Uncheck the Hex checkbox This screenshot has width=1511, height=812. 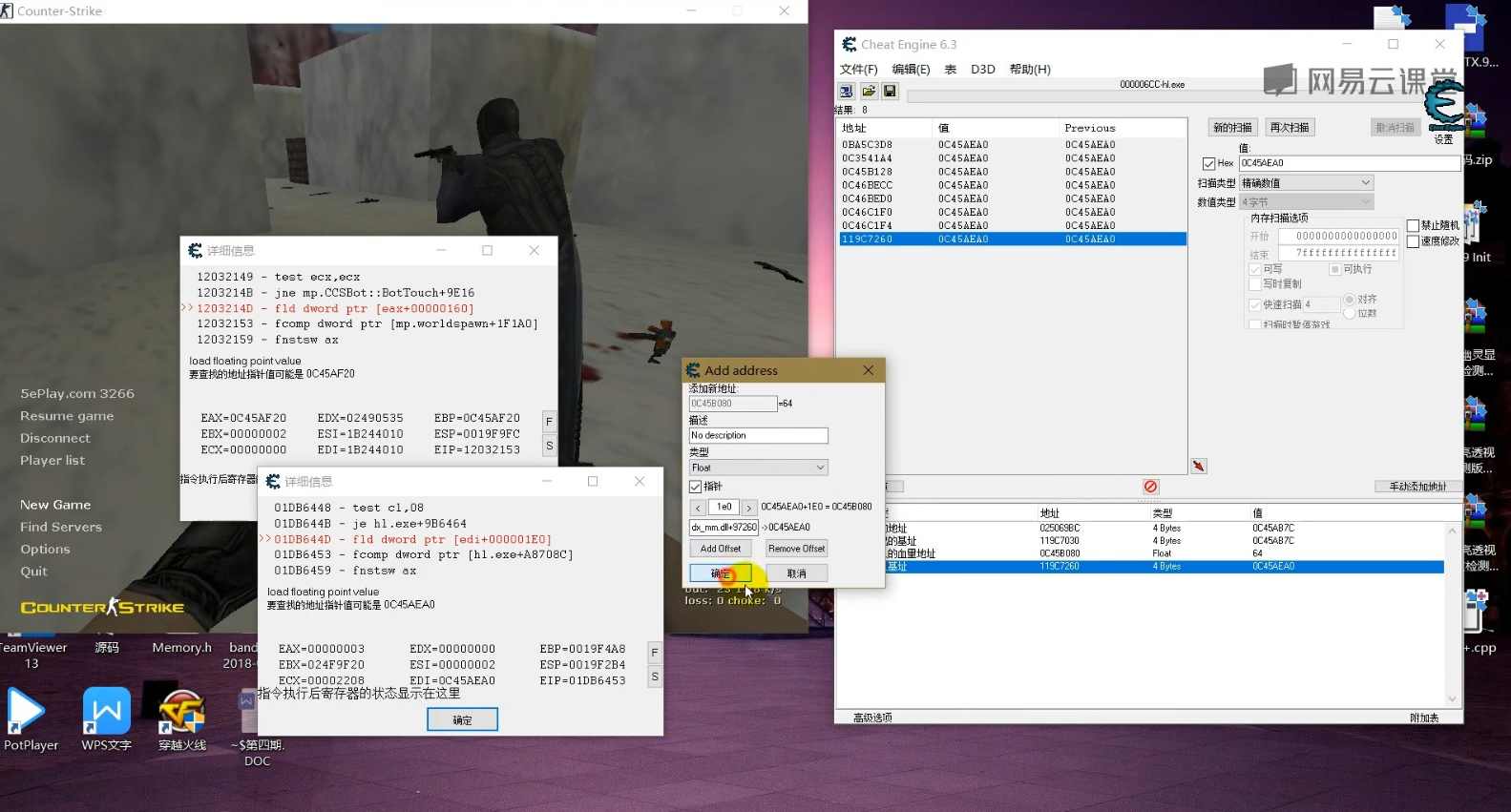pos(1209,163)
